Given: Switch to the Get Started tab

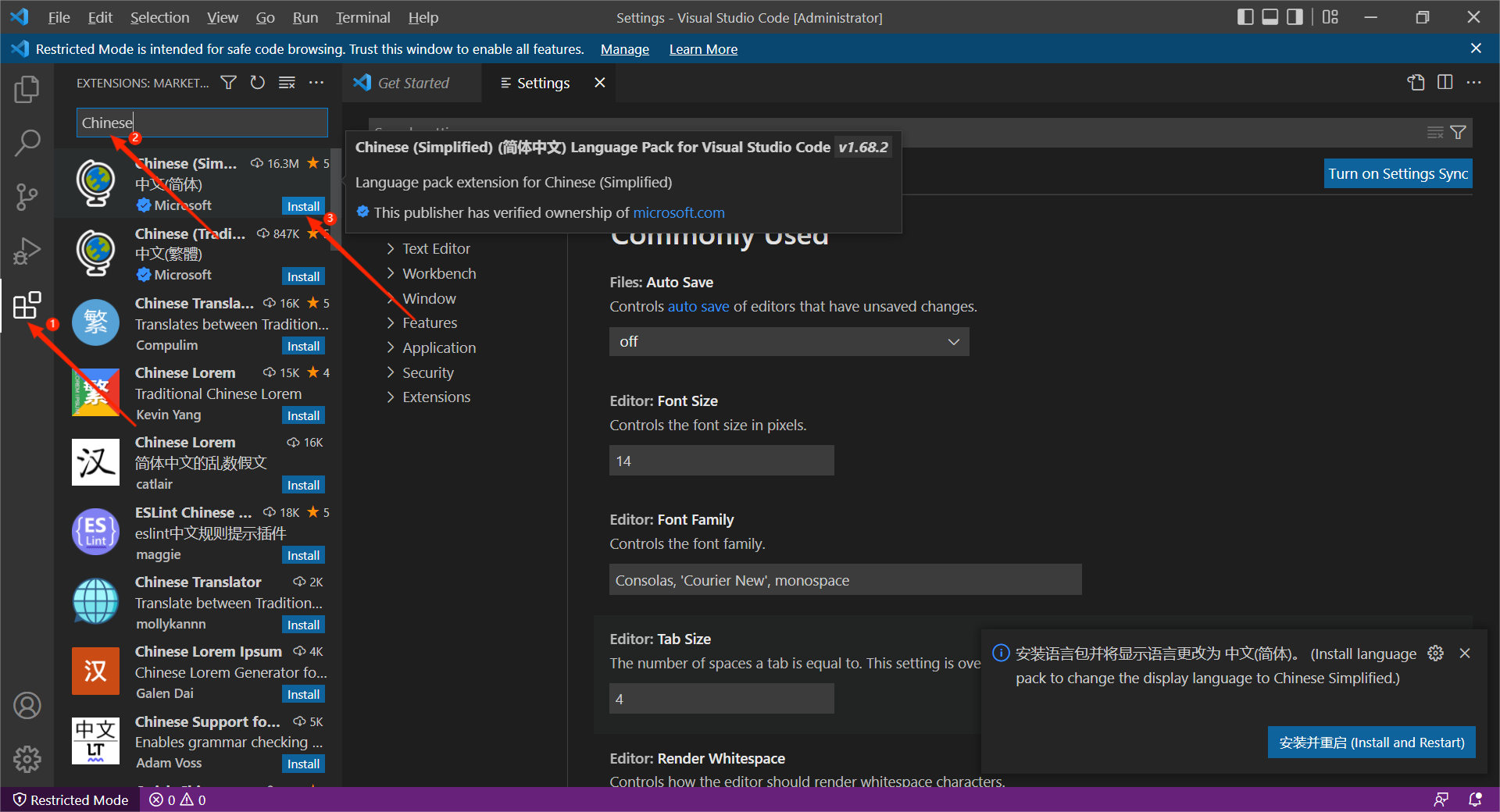Looking at the screenshot, I should click(x=412, y=82).
